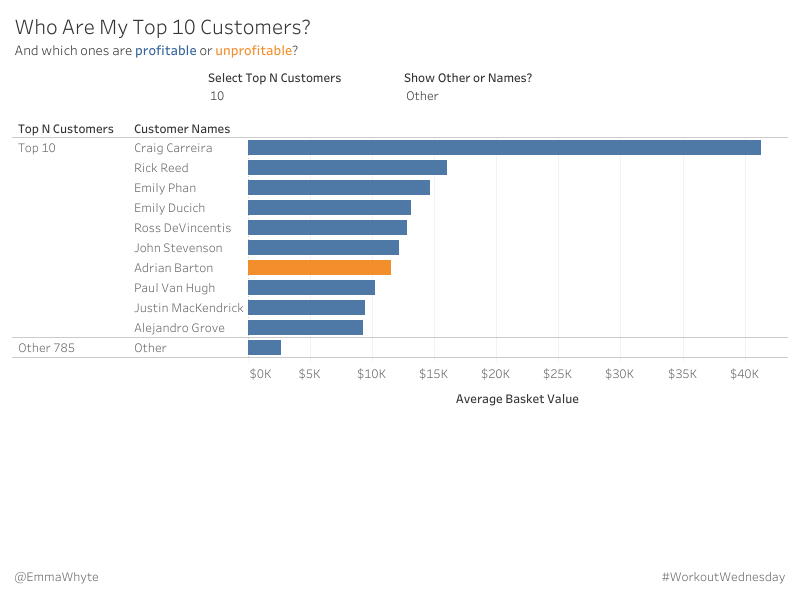Click the @EmmaWhyte credit text
The image size is (799, 599).
[x=56, y=577]
